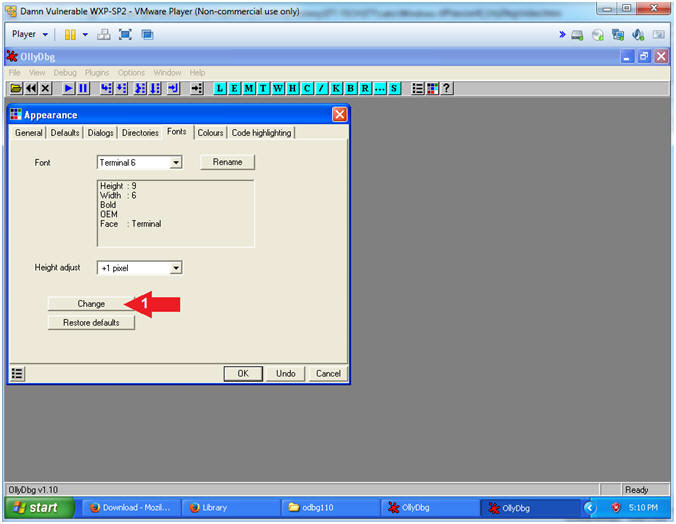
Task: Open Threads window with T button
Action: tap(263, 88)
